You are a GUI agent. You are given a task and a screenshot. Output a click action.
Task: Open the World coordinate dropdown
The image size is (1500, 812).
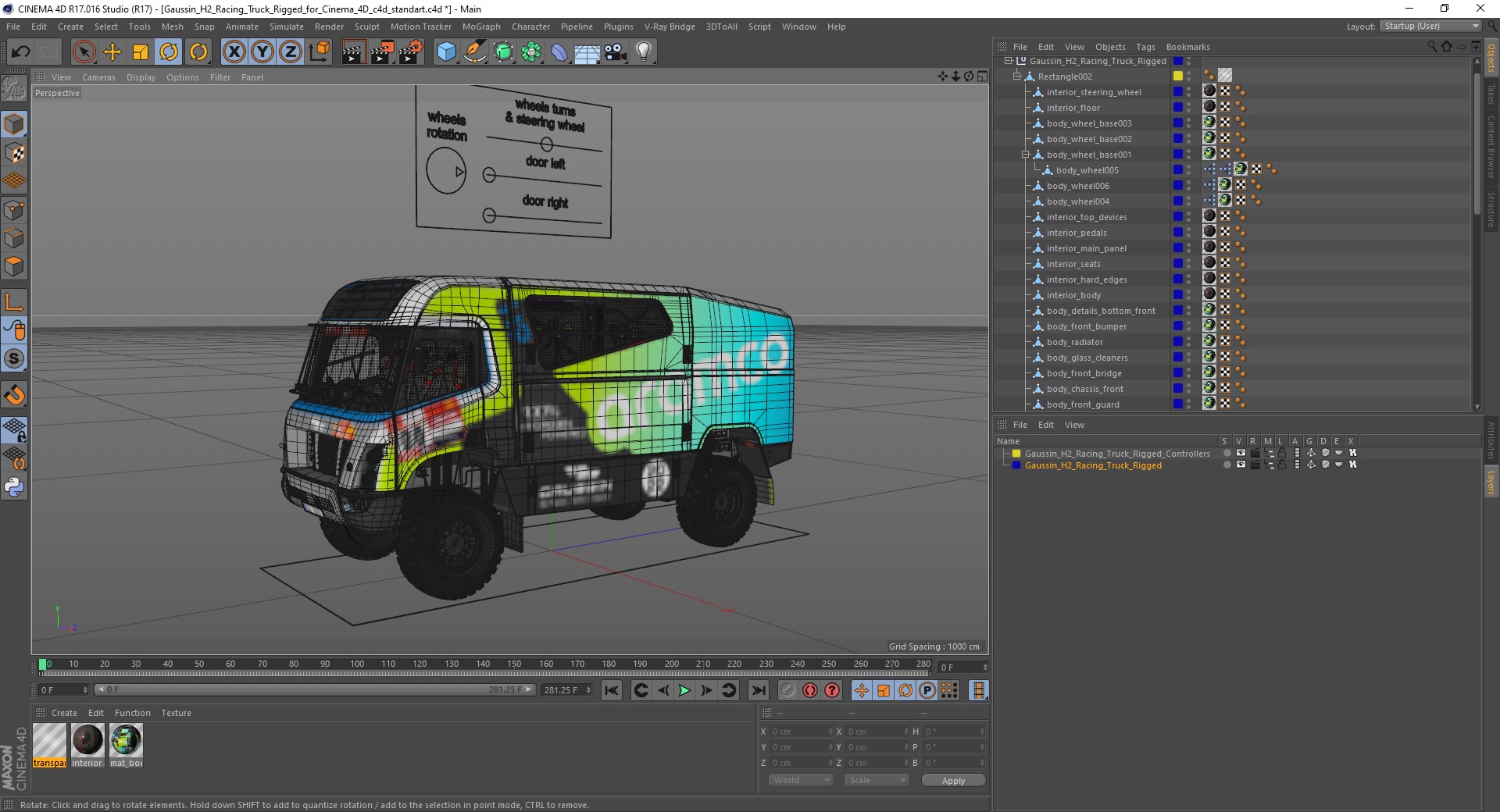tap(801, 780)
